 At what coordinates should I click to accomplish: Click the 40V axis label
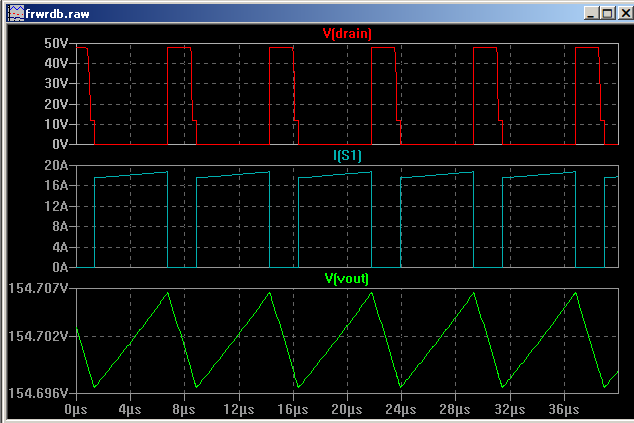(x=56, y=63)
